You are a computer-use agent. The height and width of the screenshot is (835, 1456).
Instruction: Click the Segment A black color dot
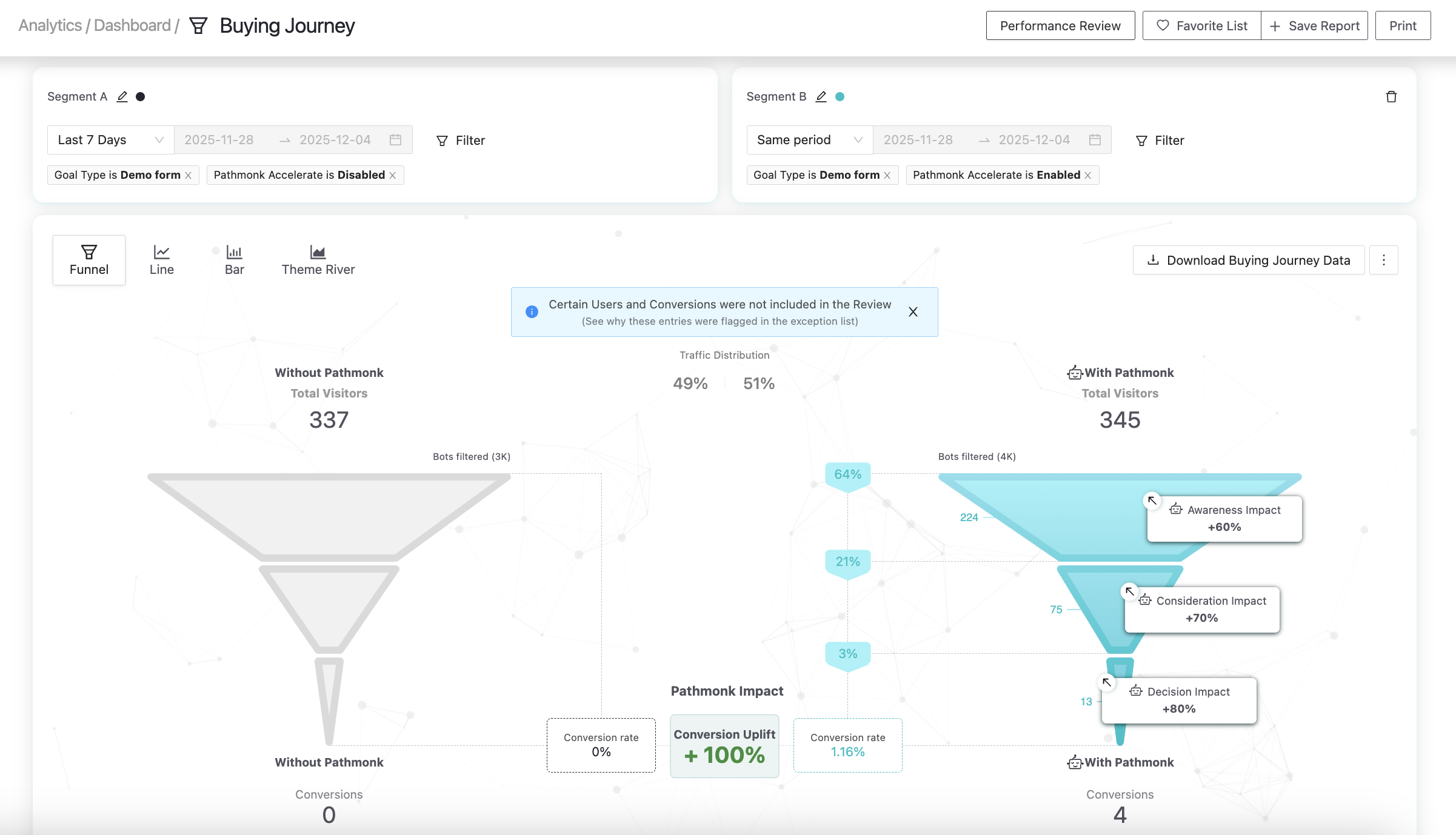coord(141,97)
